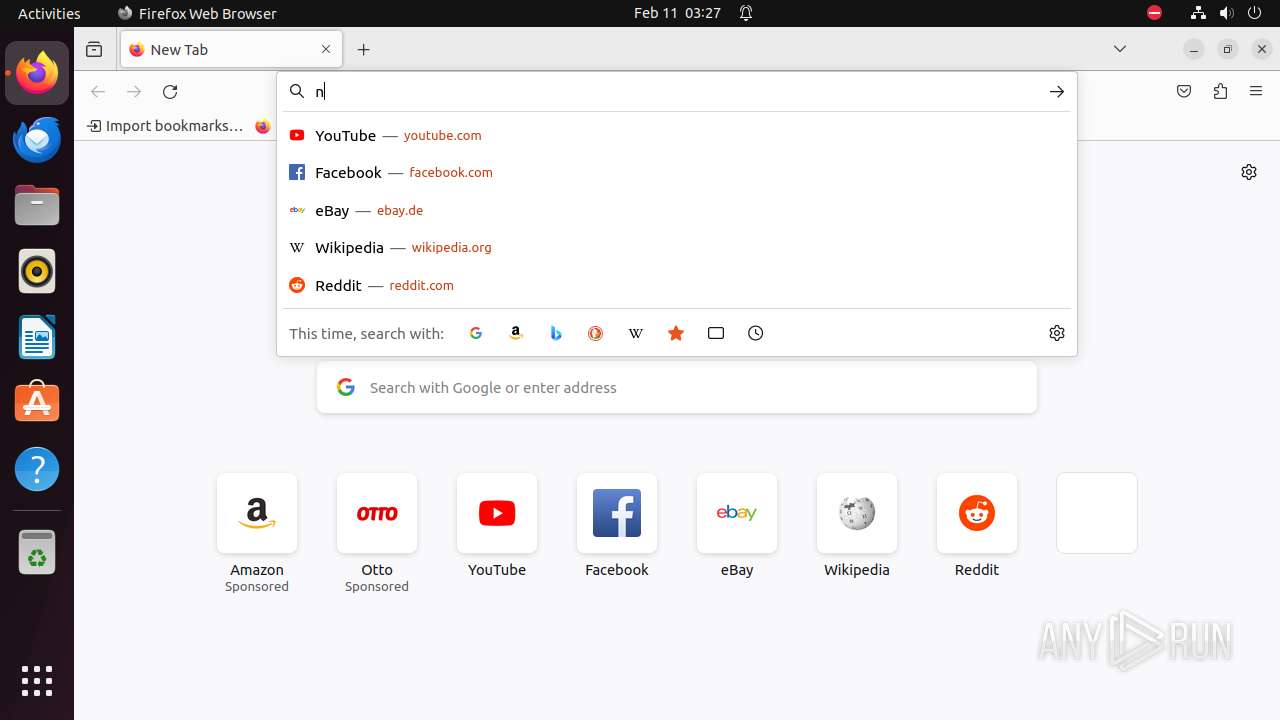Open Thunderbird Mail from dock
Screen dimensions: 1280x720
(37, 139)
